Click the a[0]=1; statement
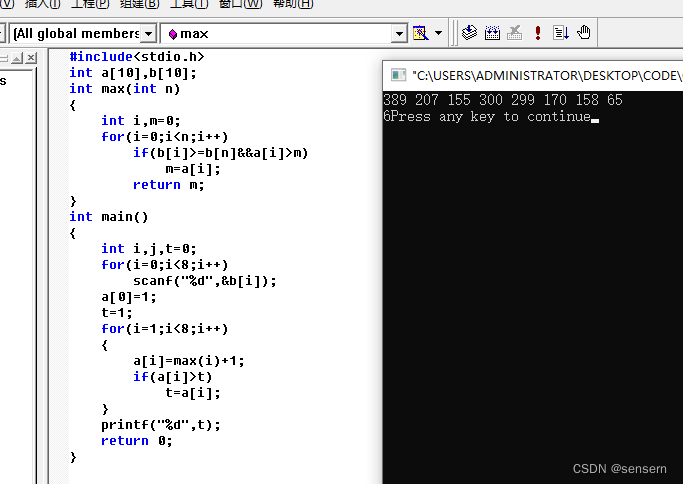 tap(128, 297)
